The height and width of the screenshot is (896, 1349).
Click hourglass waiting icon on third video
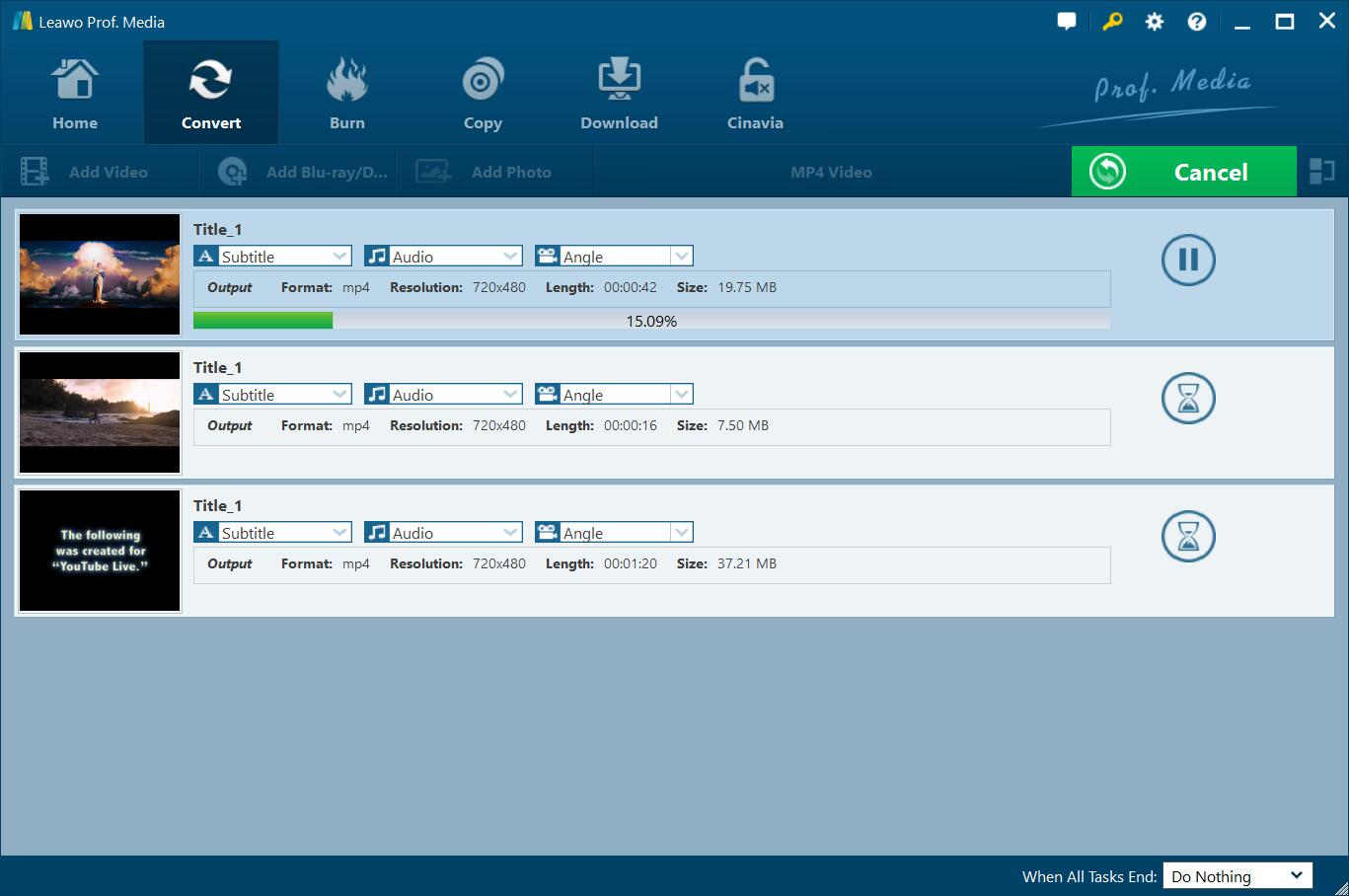point(1188,537)
